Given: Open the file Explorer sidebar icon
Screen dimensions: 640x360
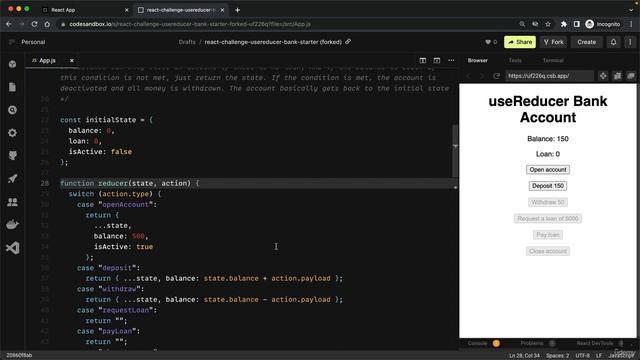Looking at the screenshot, I should click(x=13, y=87).
